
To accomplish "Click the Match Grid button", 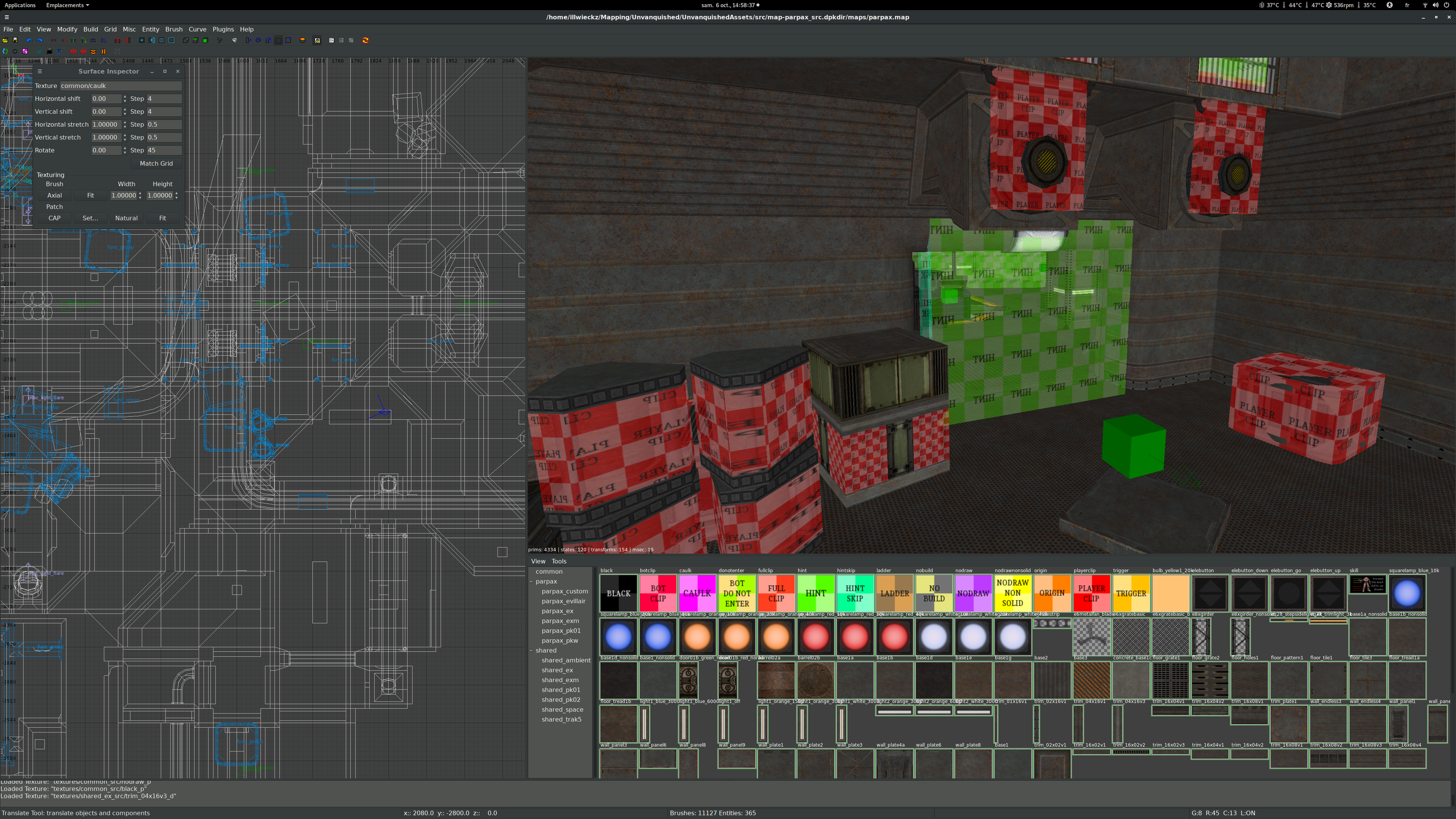I will coord(156,163).
